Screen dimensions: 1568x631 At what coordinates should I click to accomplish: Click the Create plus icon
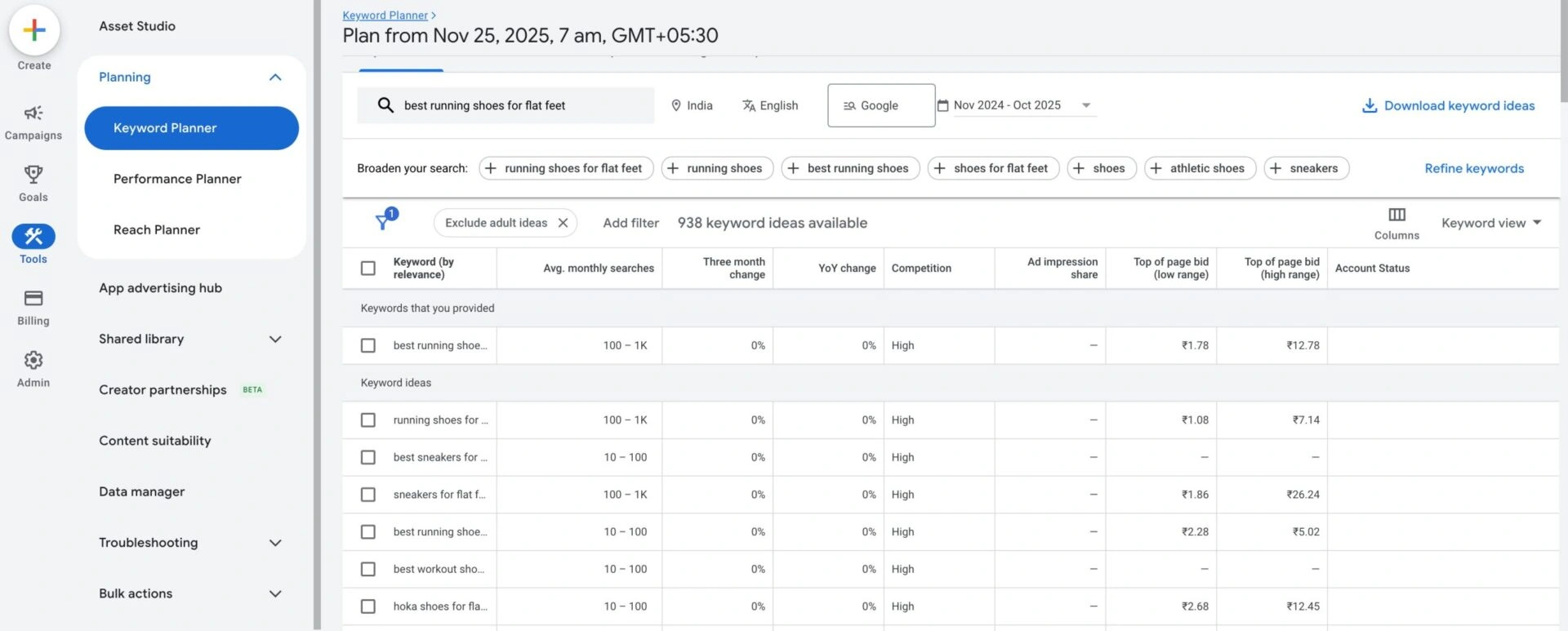coord(34,30)
